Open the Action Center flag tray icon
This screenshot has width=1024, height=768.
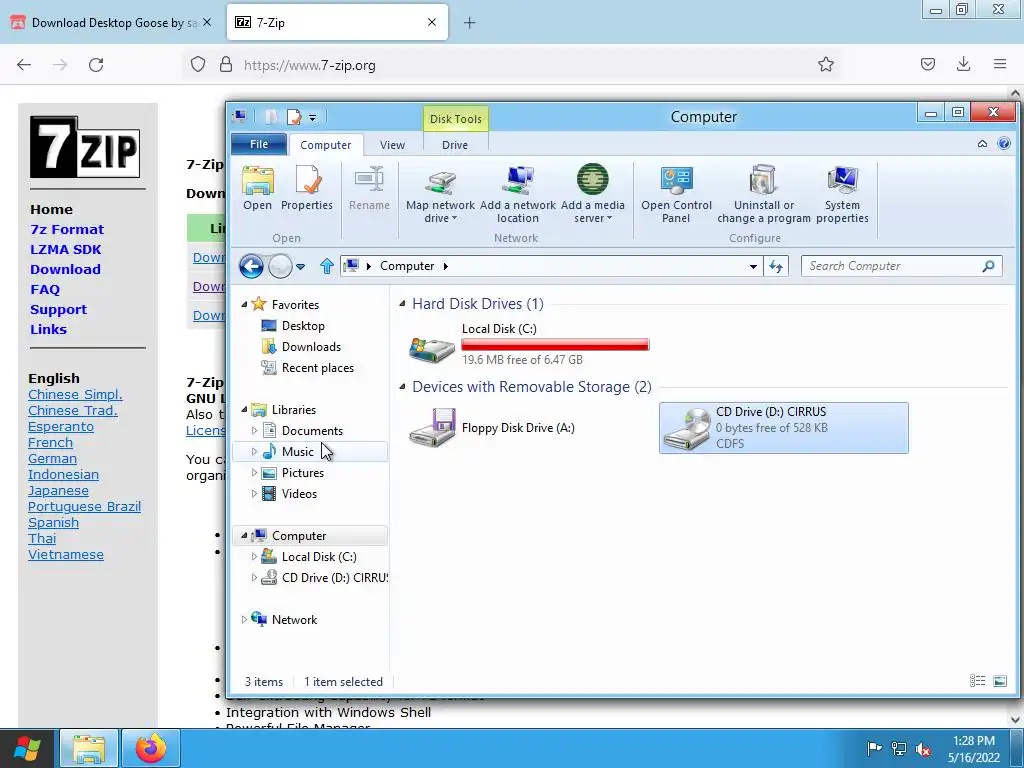tap(874, 749)
